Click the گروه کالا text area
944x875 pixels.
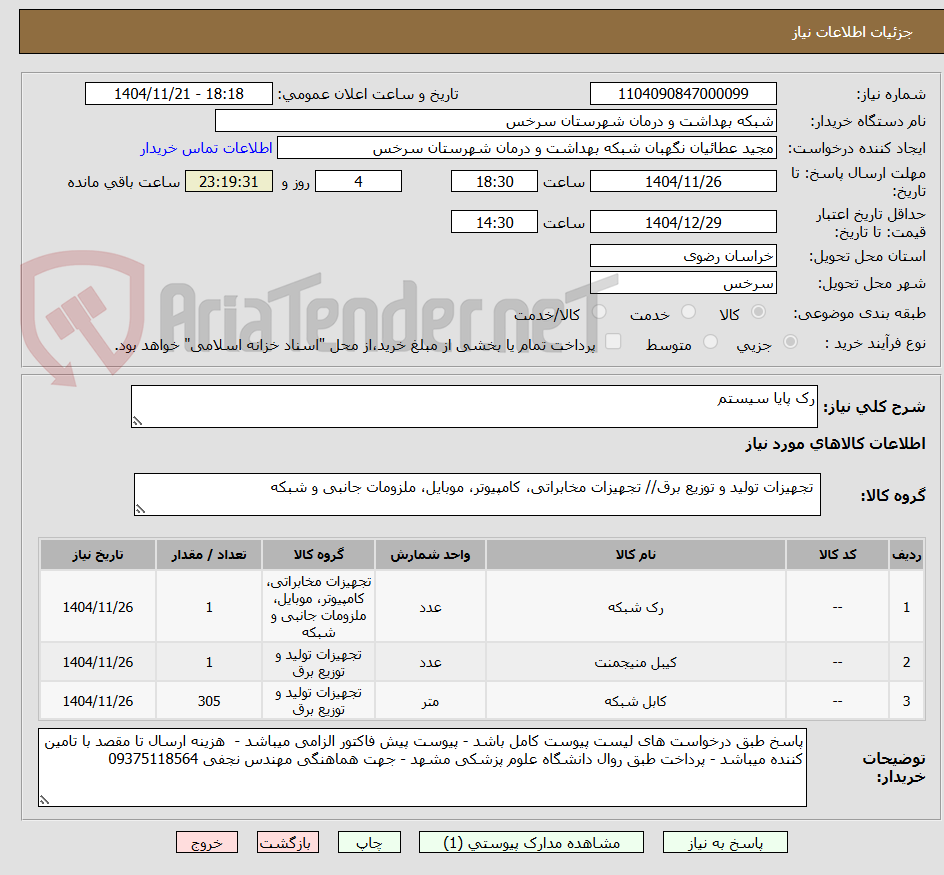pyautogui.click(x=477, y=494)
